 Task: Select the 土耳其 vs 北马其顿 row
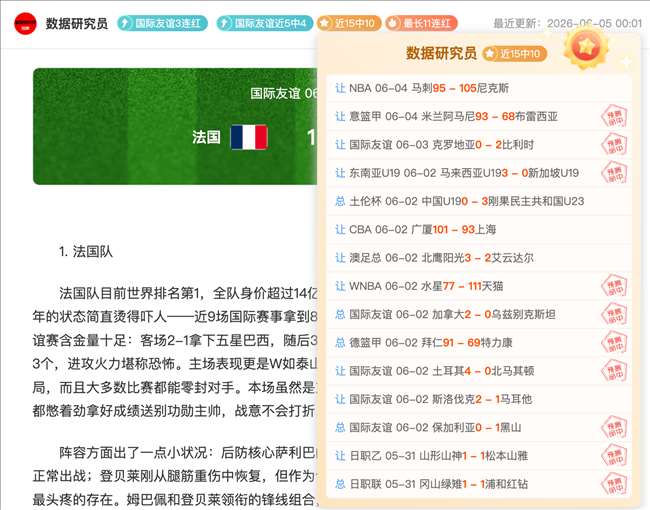point(479,371)
